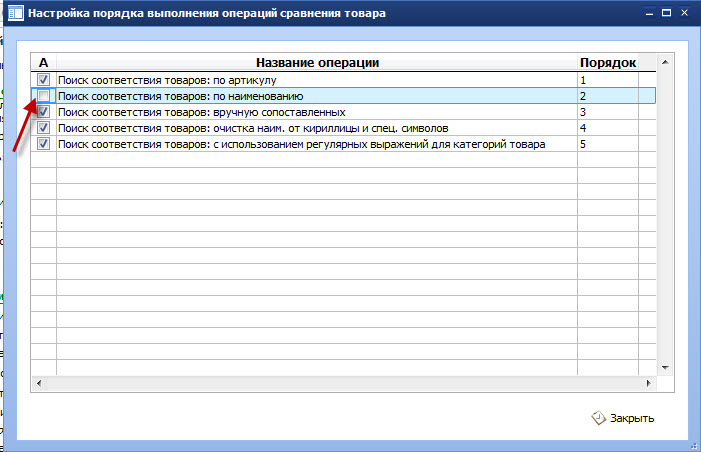
Task: Click the horizontal scrollbar right arrow
Action: pos(649,383)
